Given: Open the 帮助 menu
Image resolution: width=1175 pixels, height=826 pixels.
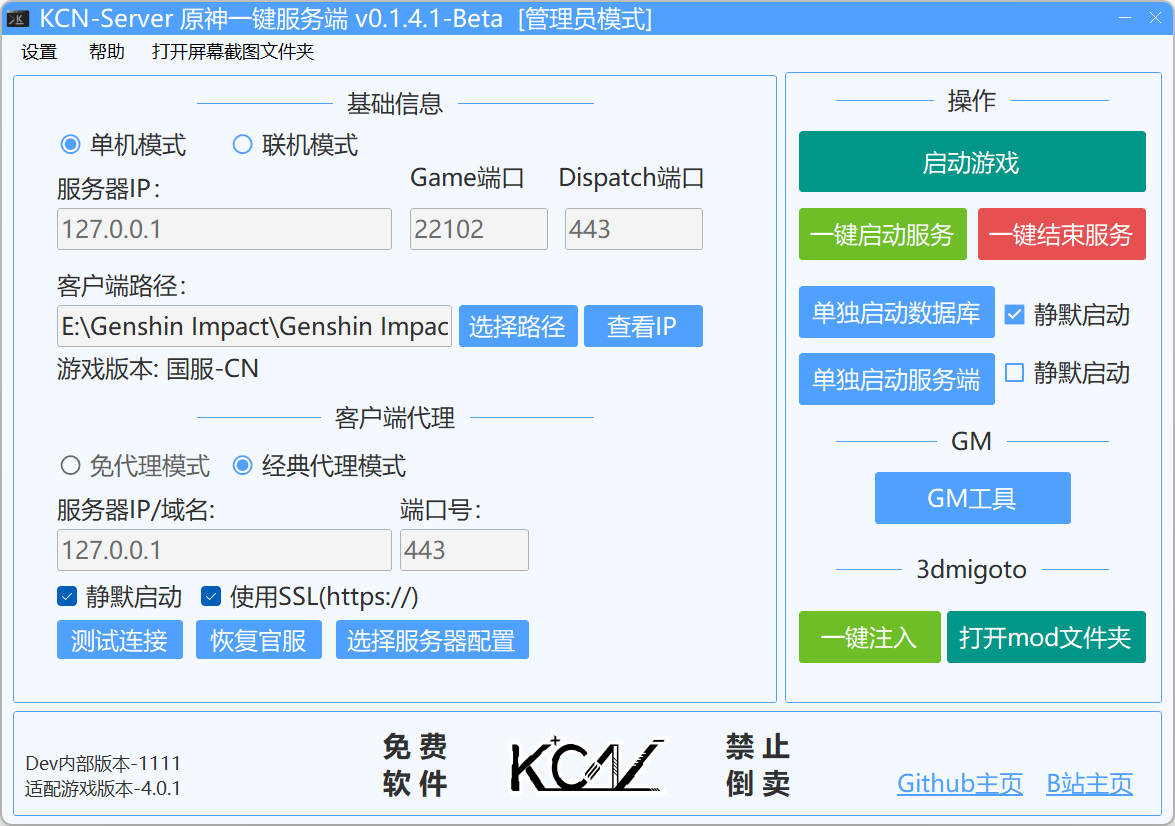Looking at the screenshot, I should point(106,52).
